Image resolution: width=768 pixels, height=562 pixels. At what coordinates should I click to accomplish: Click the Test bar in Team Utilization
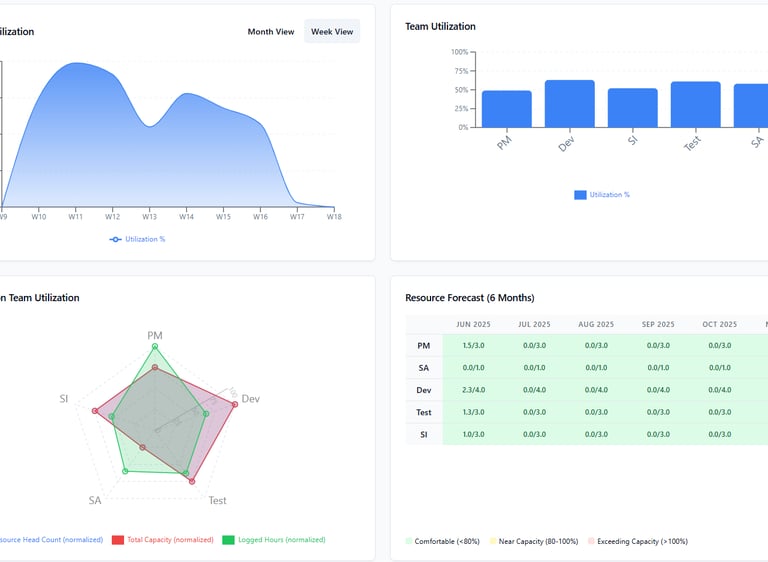pos(696,104)
